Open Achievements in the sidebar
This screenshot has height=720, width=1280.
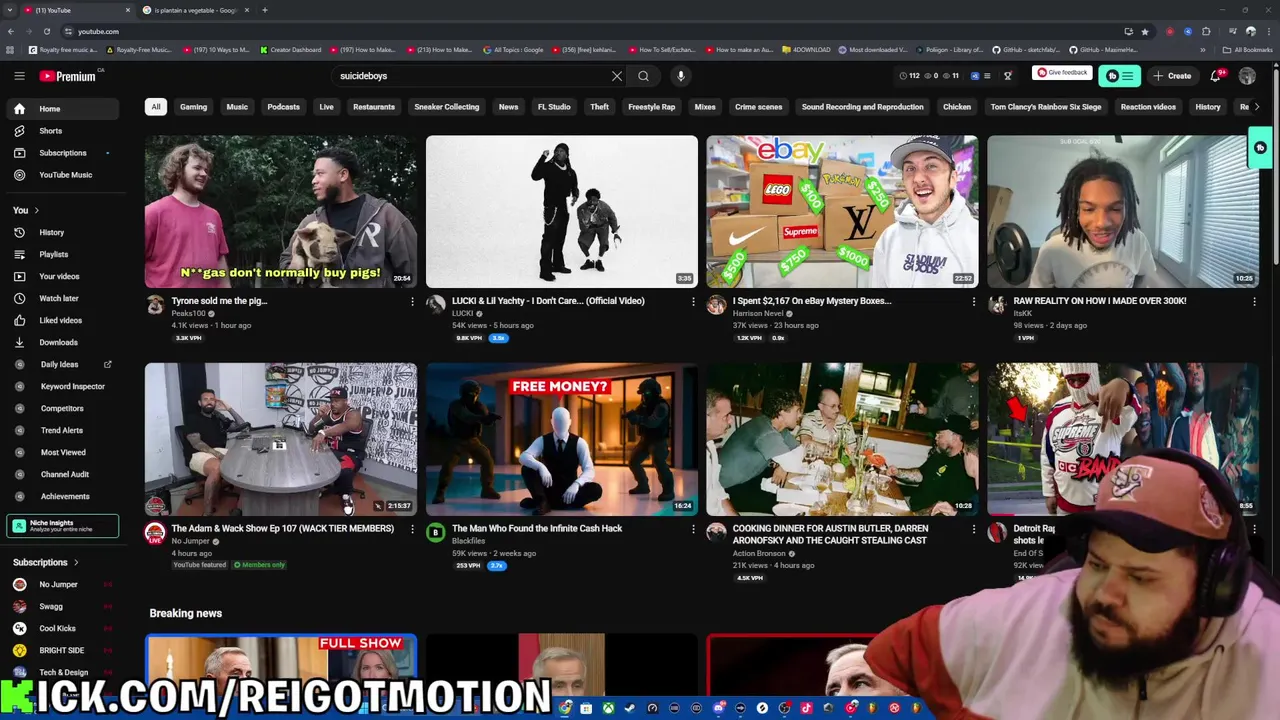point(62,497)
